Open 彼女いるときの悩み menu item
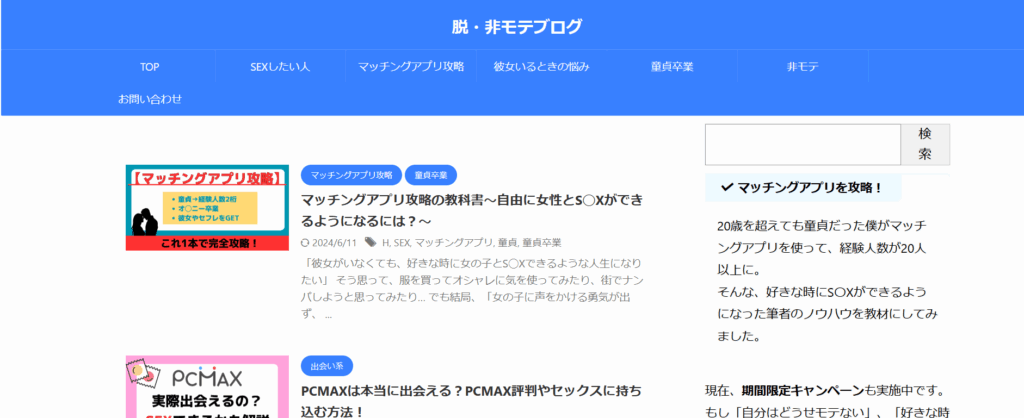The height and width of the screenshot is (418, 1024). point(541,67)
